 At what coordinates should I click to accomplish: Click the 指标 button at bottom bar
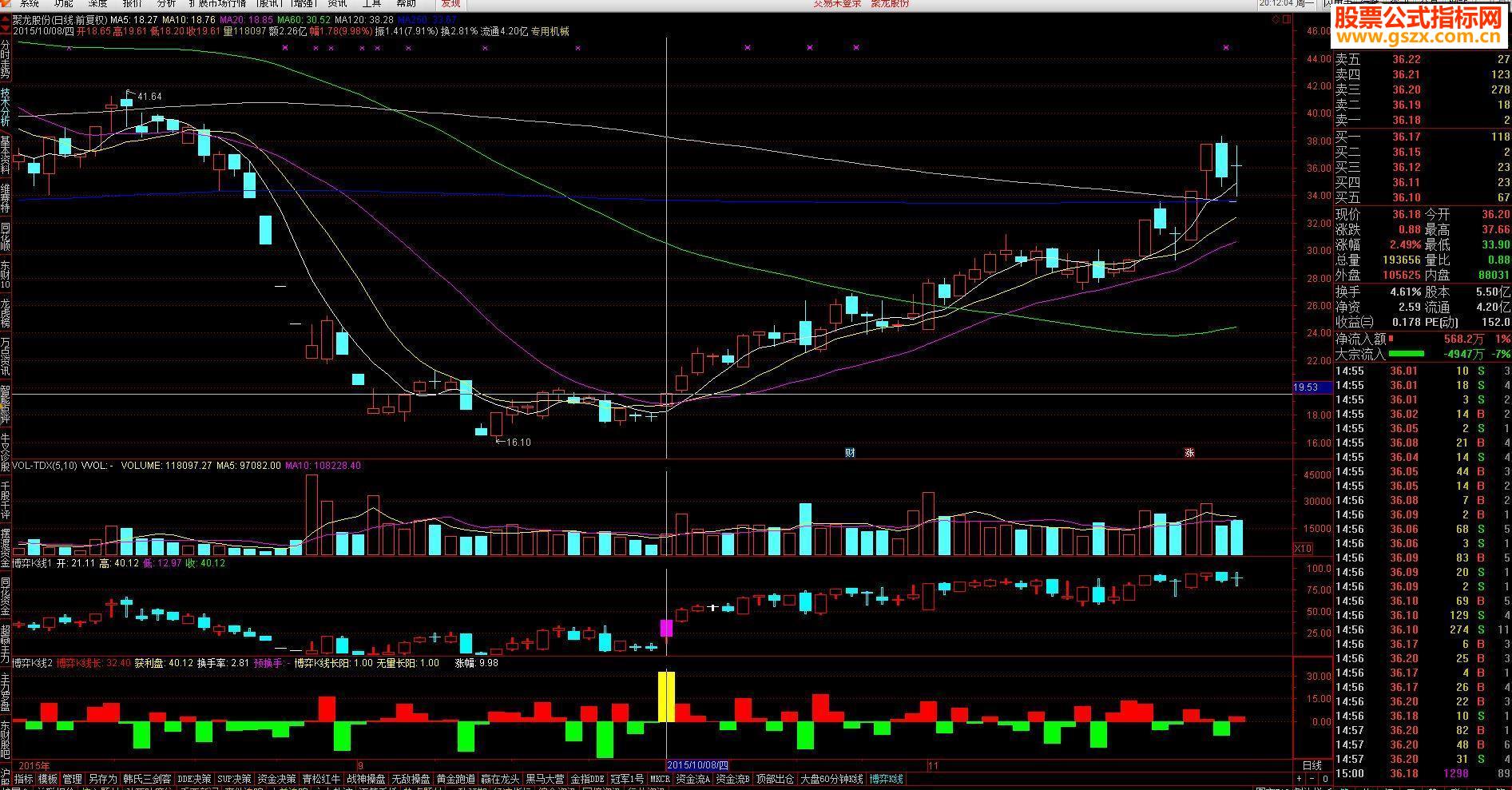click(24, 779)
